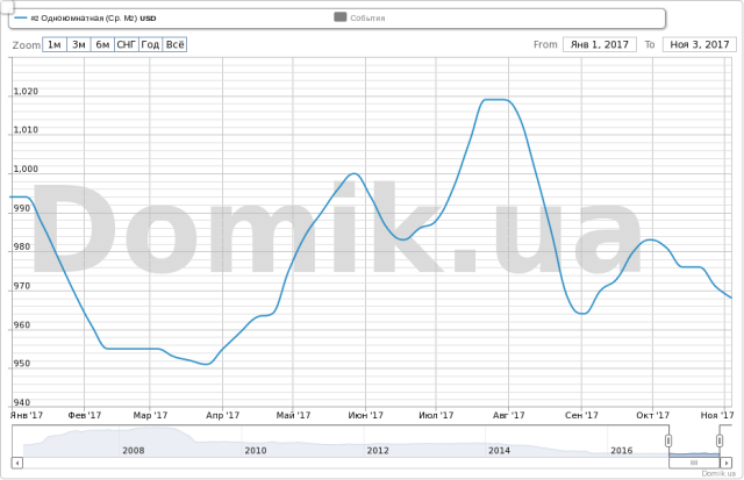744x480 pixels.
Task: Click the Сен '17 axis label
Action: pyautogui.click(x=581, y=415)
